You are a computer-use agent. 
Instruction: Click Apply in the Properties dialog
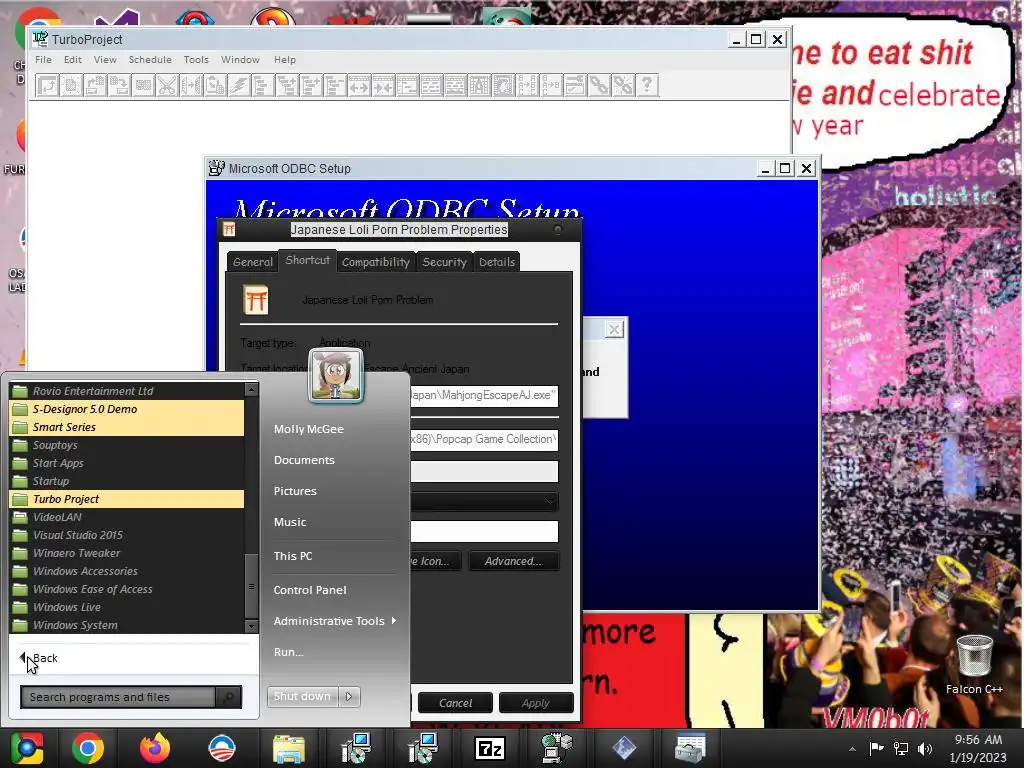tap(536, 703)
